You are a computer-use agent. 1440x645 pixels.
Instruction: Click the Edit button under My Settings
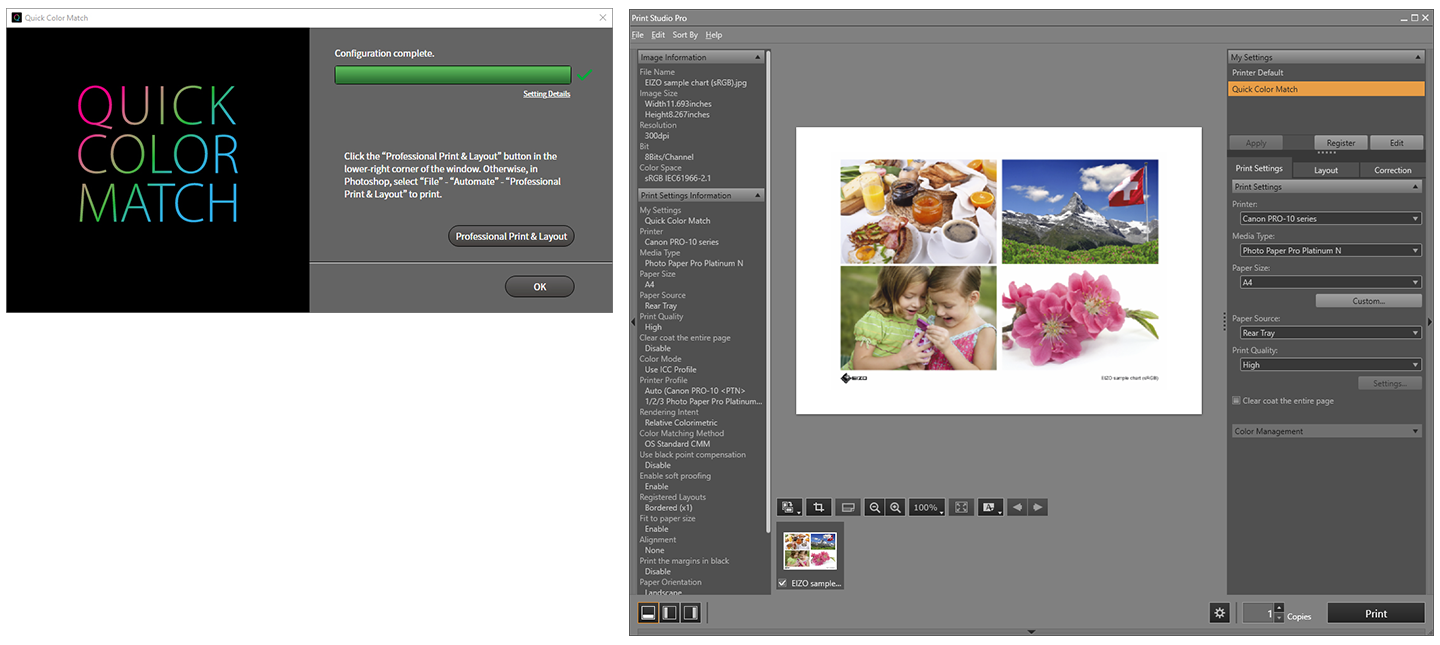point(1396,143)
